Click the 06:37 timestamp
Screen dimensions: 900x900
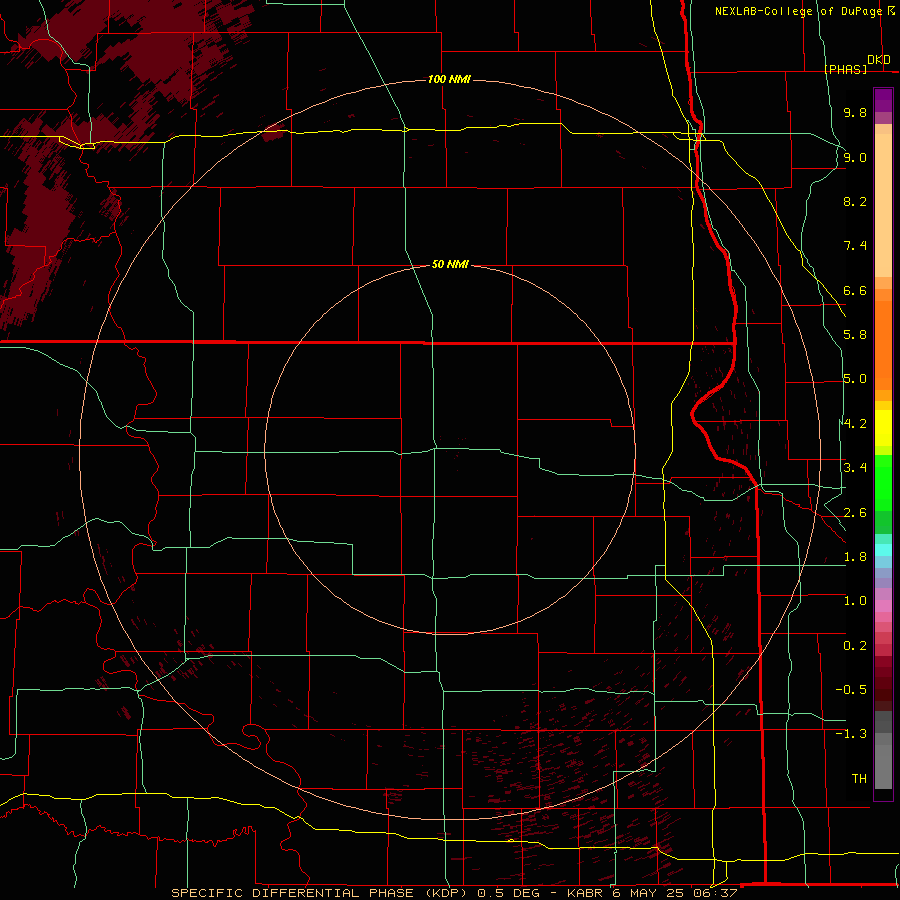tap(718, 893)
